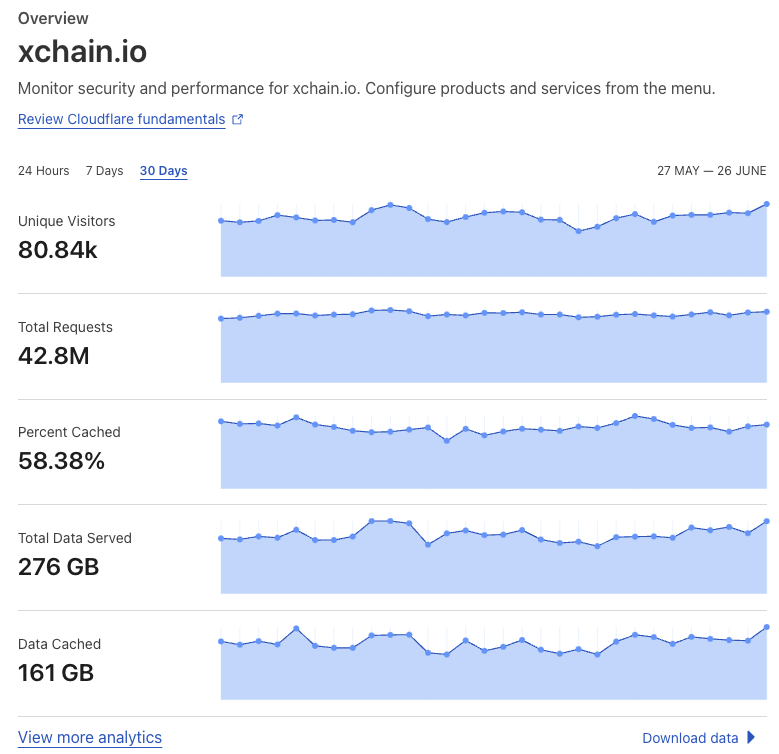Click the Total Data Served 276 GB value
779x754 pixels.
pyautogui.click(x=59, y=567)
